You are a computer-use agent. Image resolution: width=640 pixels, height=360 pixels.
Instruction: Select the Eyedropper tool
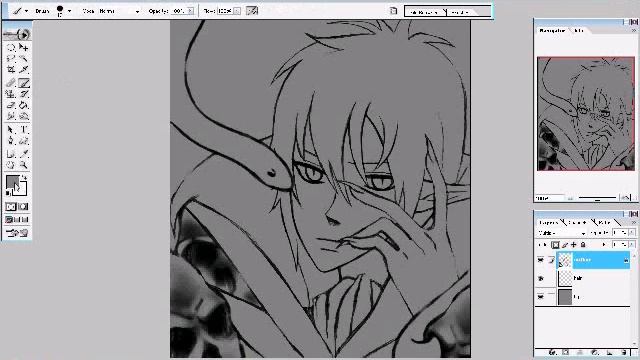point(24,154)
